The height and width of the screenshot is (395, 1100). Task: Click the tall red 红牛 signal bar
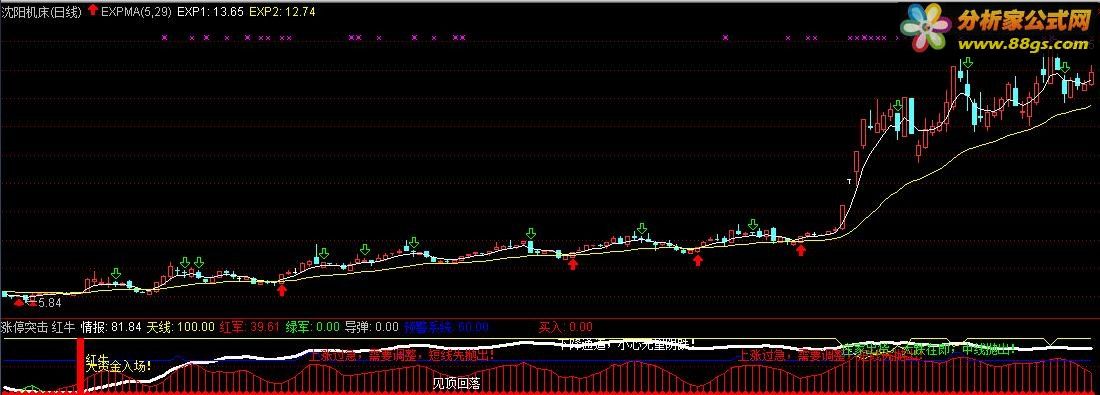click(81, 365)
